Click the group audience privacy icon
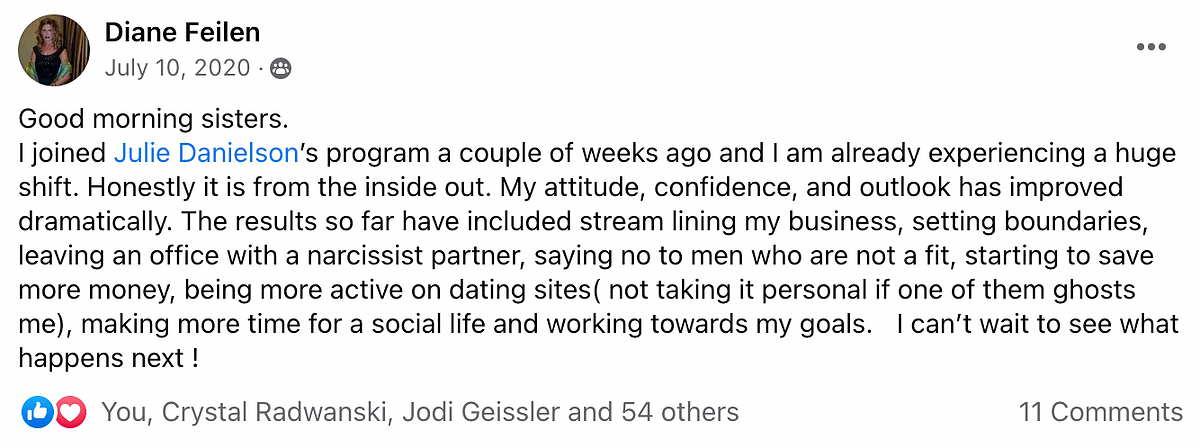The height and width of the screenshot is (448, 1200). coord(281,69)
